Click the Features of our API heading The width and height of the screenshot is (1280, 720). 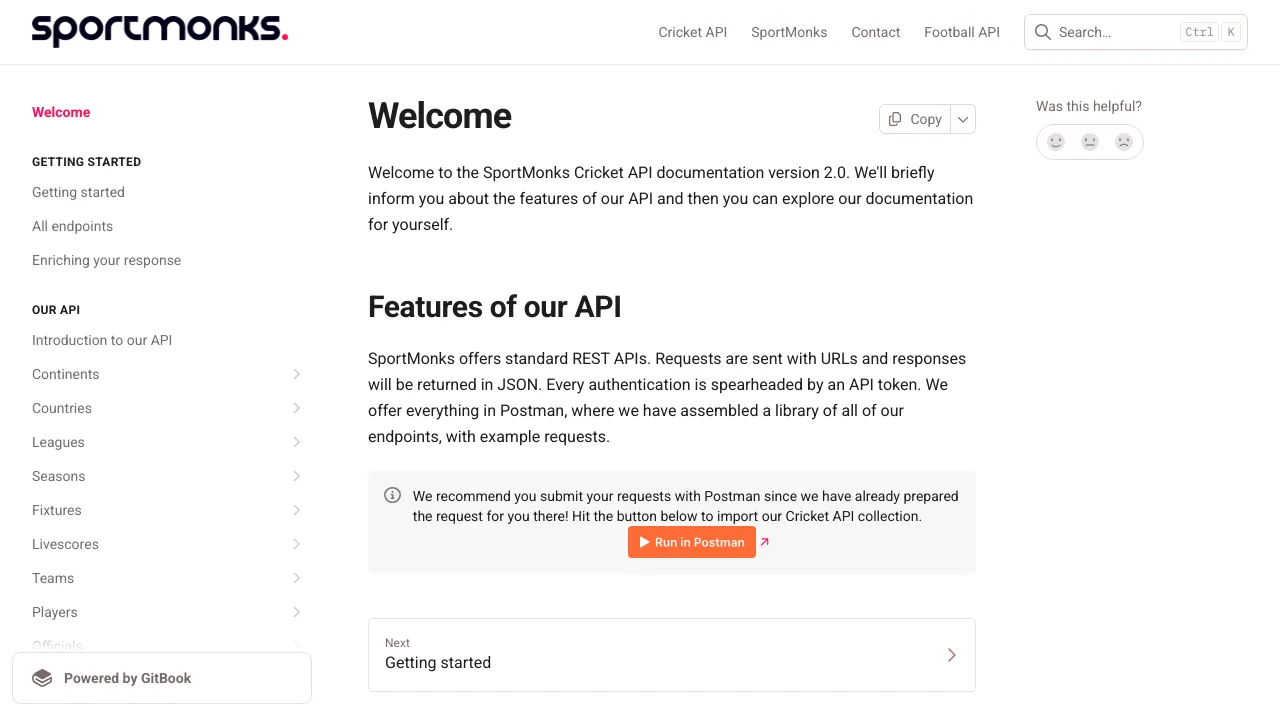(495, 306)
